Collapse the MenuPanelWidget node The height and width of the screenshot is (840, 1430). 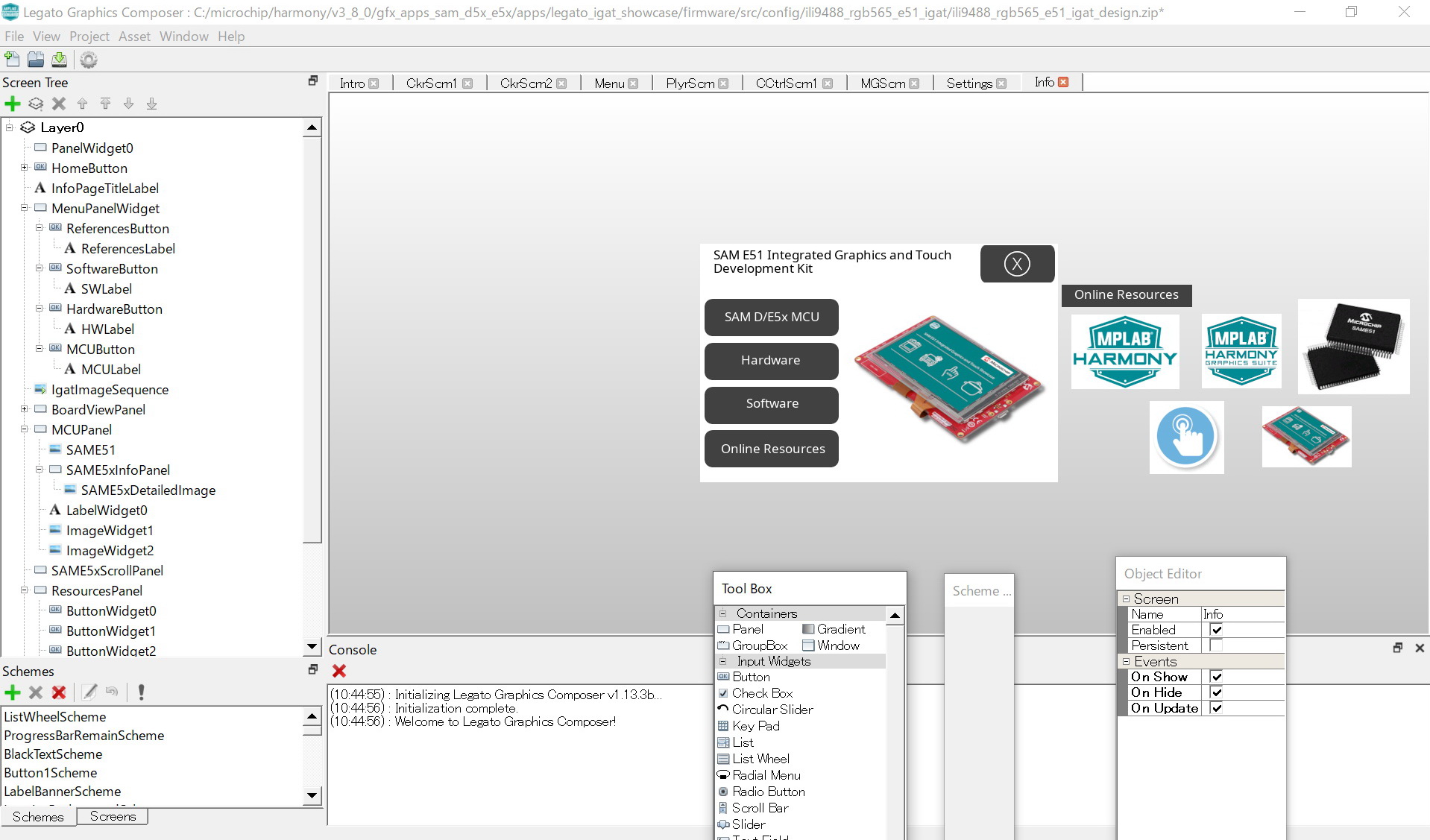[x=25, y=208]
